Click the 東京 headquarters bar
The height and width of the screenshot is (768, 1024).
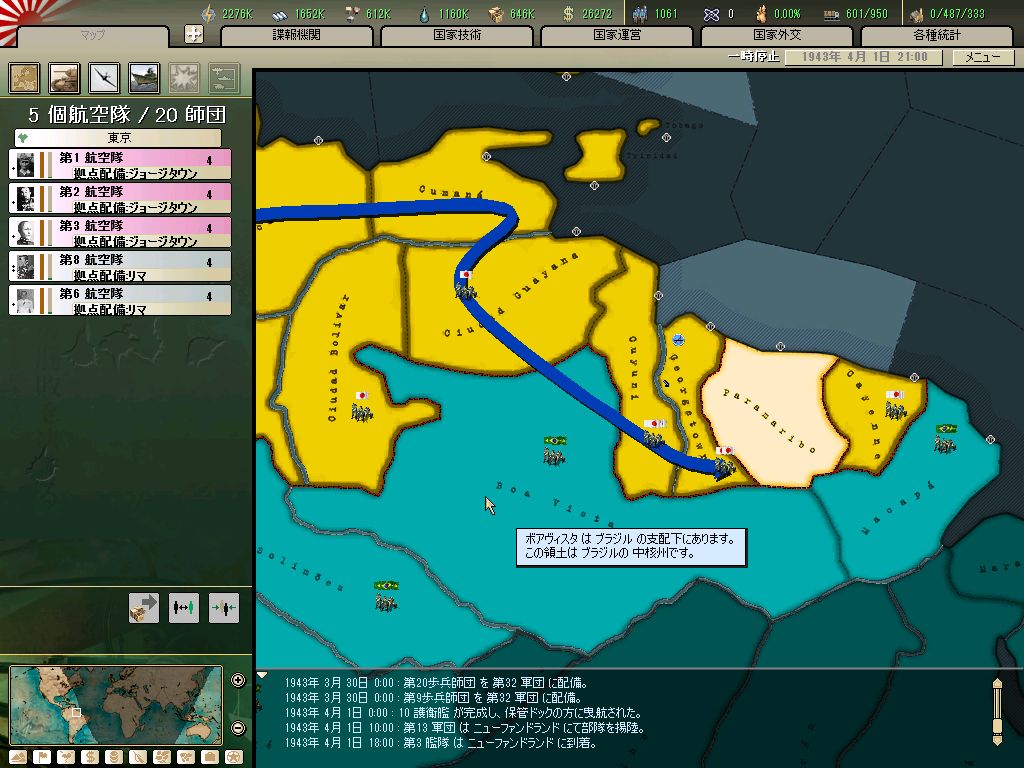point(118,138)
